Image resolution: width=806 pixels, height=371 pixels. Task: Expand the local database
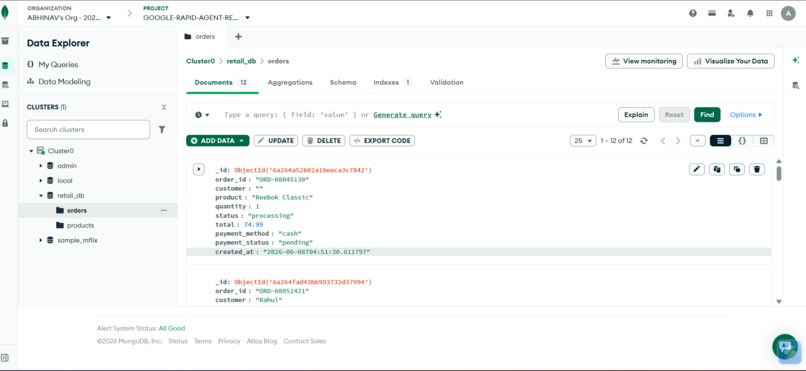click(41, 181)
